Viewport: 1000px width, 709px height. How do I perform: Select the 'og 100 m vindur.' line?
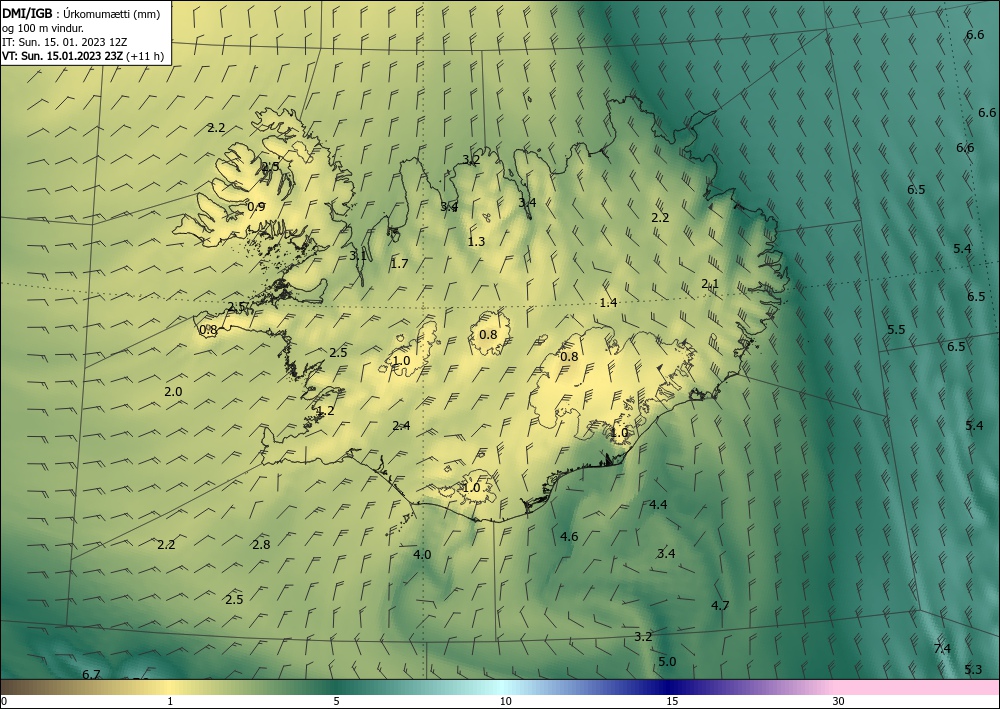[x=43, y=28]
